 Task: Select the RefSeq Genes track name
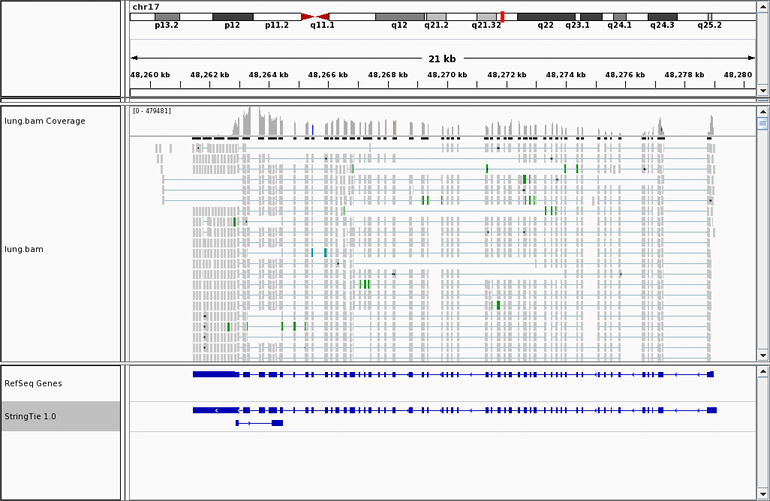pyautogui.click(x=33, y=383)
